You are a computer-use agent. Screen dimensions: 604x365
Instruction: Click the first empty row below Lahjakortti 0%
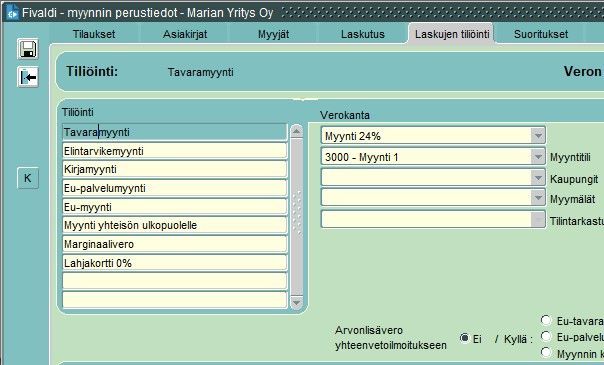tap(174, 281)
